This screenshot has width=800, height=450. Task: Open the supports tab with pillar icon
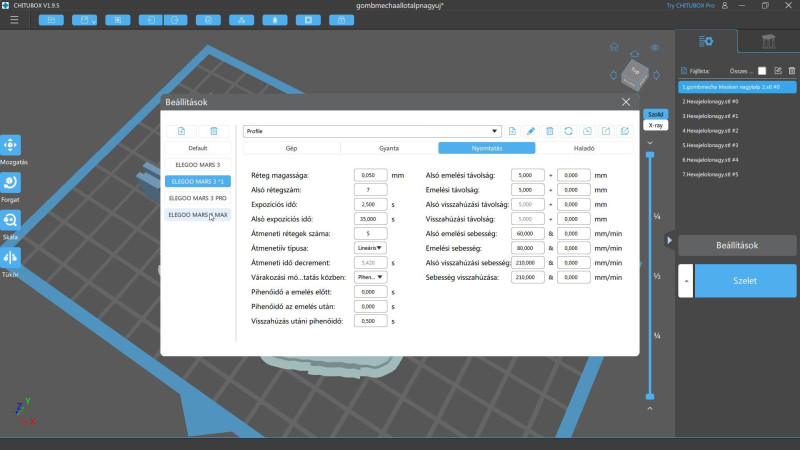click(x=768, y=41)
